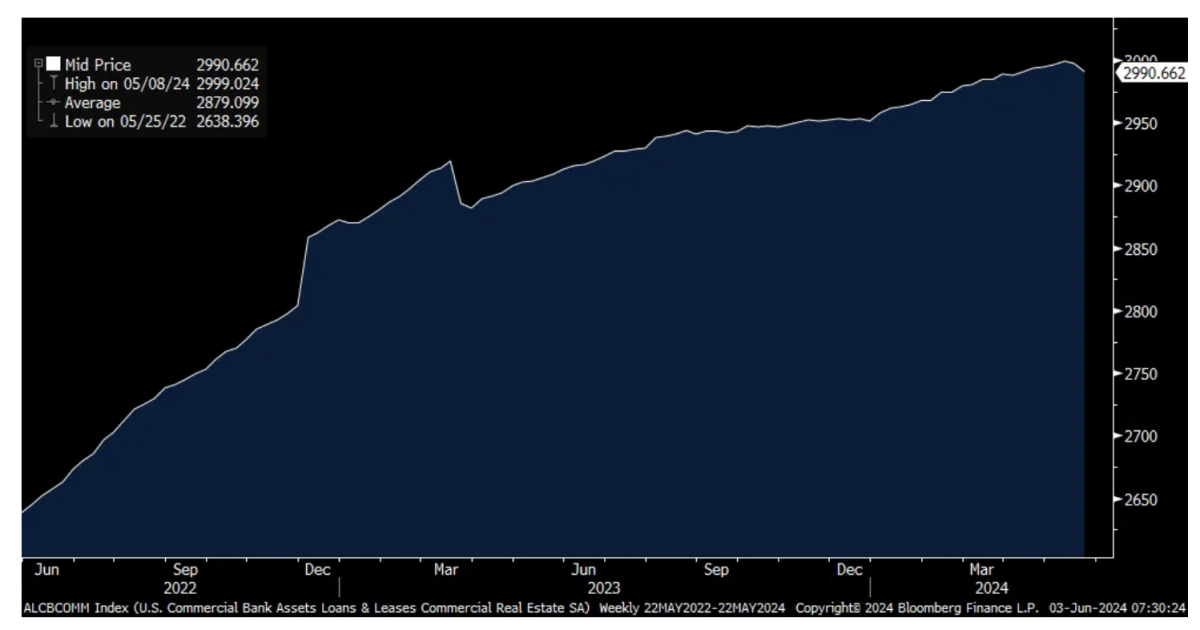1200x630 pixels.
Task: Click the Dec 2022 label on time axis
Action: [x=317, y=570]
